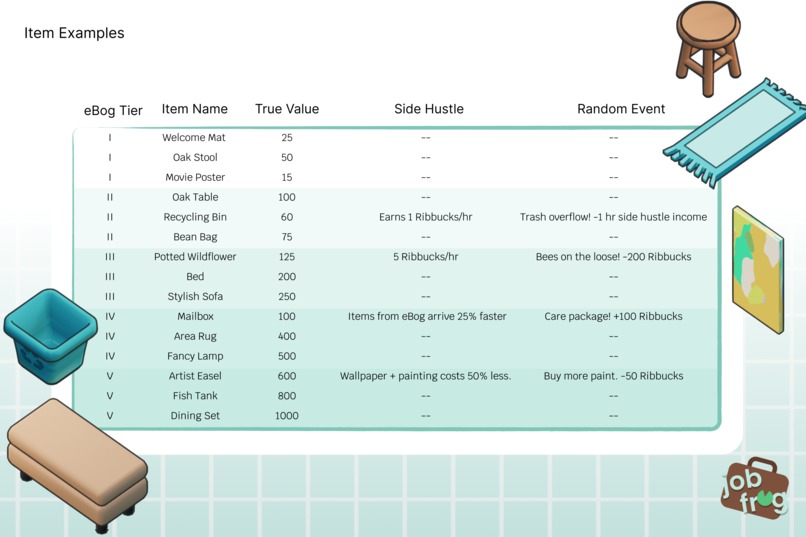Click '5 Ribbucks/hr' side hustle cell
806x537 pixels.
tap(426, 256)
